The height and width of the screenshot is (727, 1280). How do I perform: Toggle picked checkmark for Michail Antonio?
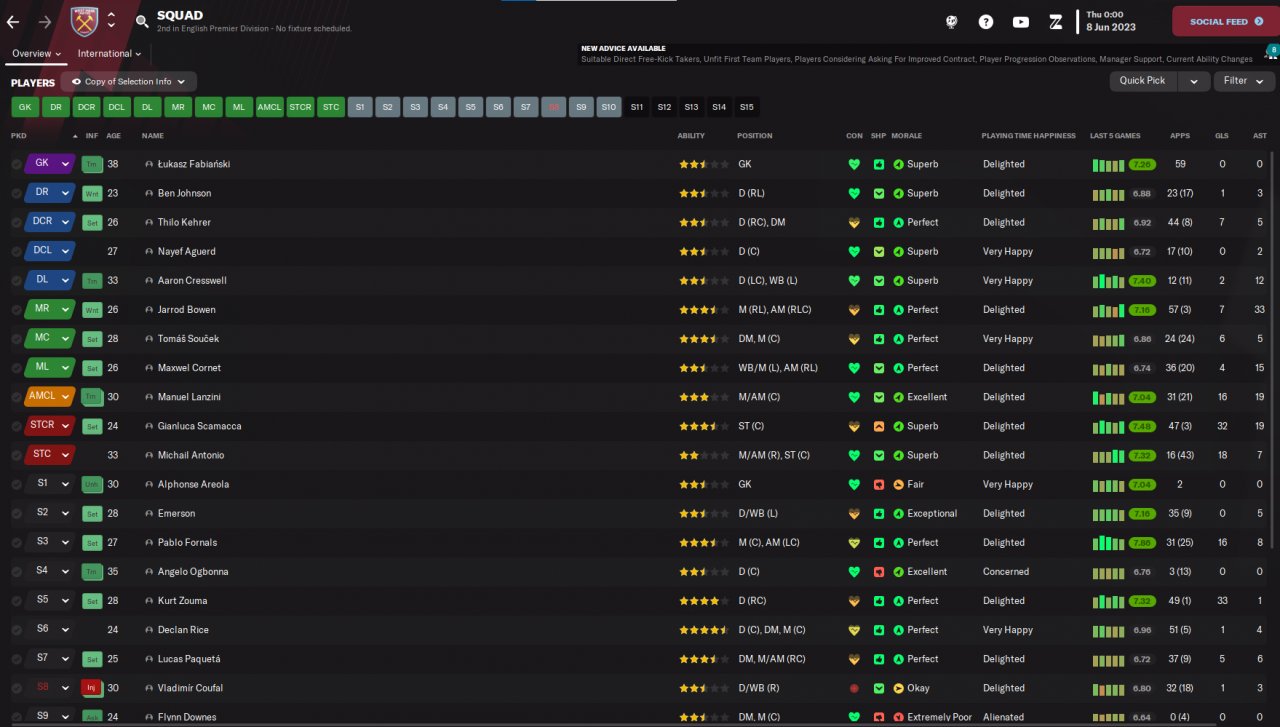pos(17,455)
